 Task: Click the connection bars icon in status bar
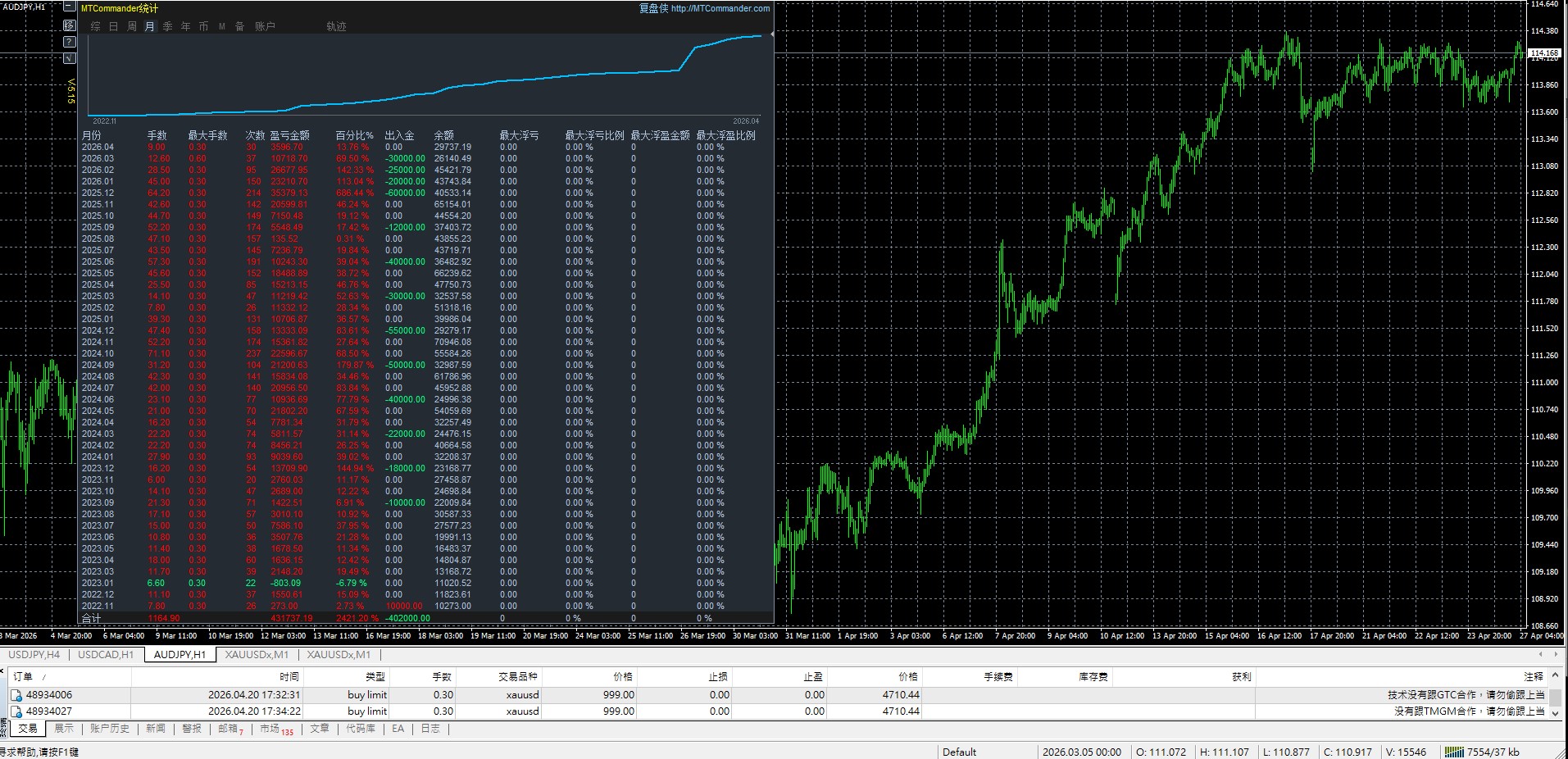click(x=1454, y=752)
